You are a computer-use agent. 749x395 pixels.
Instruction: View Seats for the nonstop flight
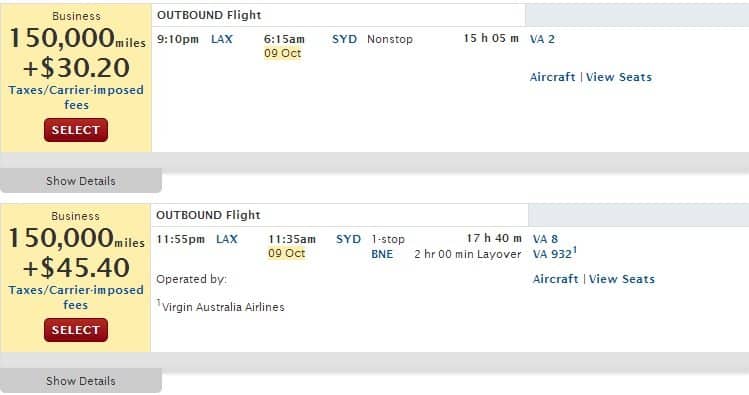tap(619, 77)
